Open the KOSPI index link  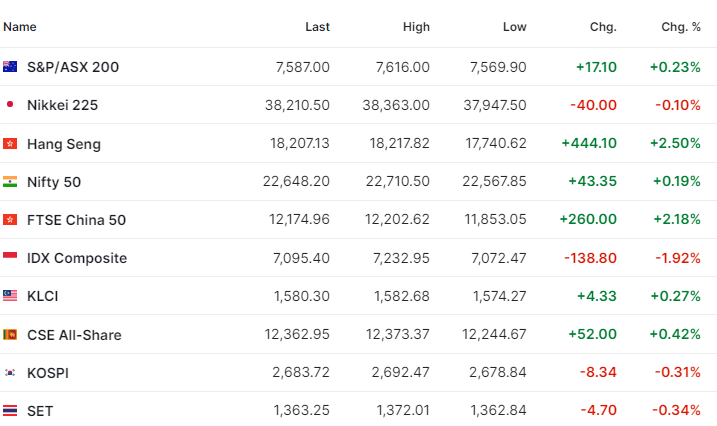point(48,373)
